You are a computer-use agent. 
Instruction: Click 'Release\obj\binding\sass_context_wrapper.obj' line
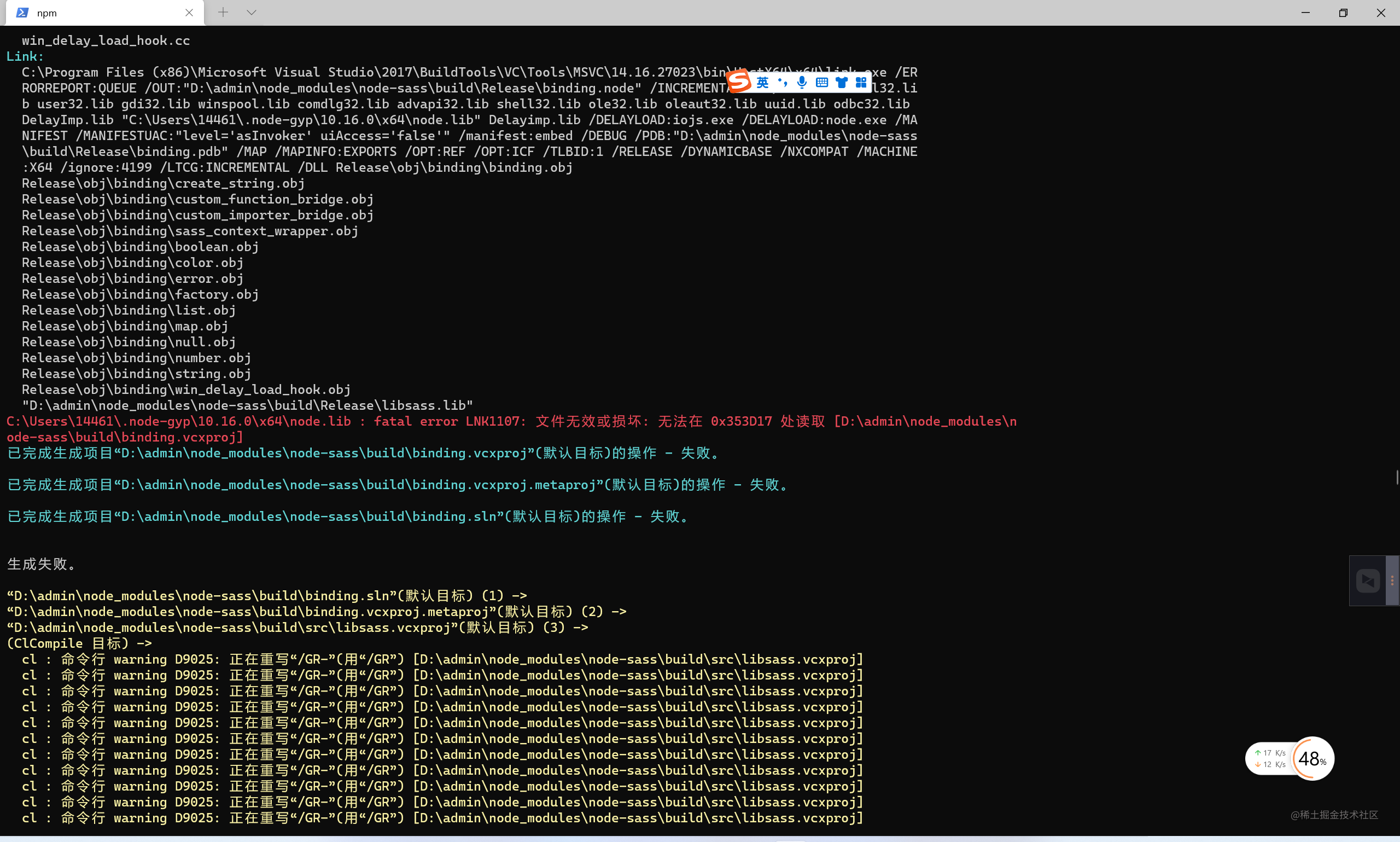(x=190, y=231)
